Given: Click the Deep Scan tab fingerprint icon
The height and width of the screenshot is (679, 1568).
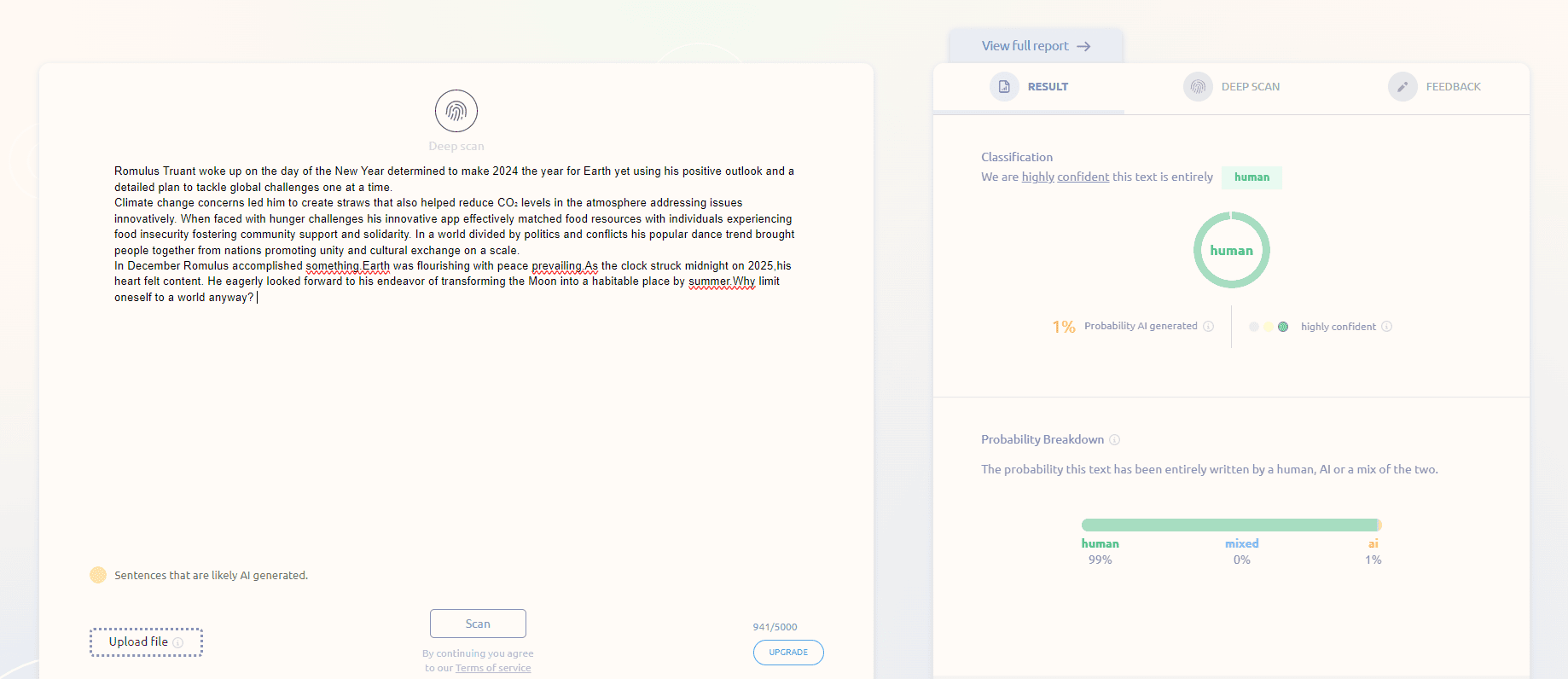Looking at the screenshot, I should coord(1198,87).
